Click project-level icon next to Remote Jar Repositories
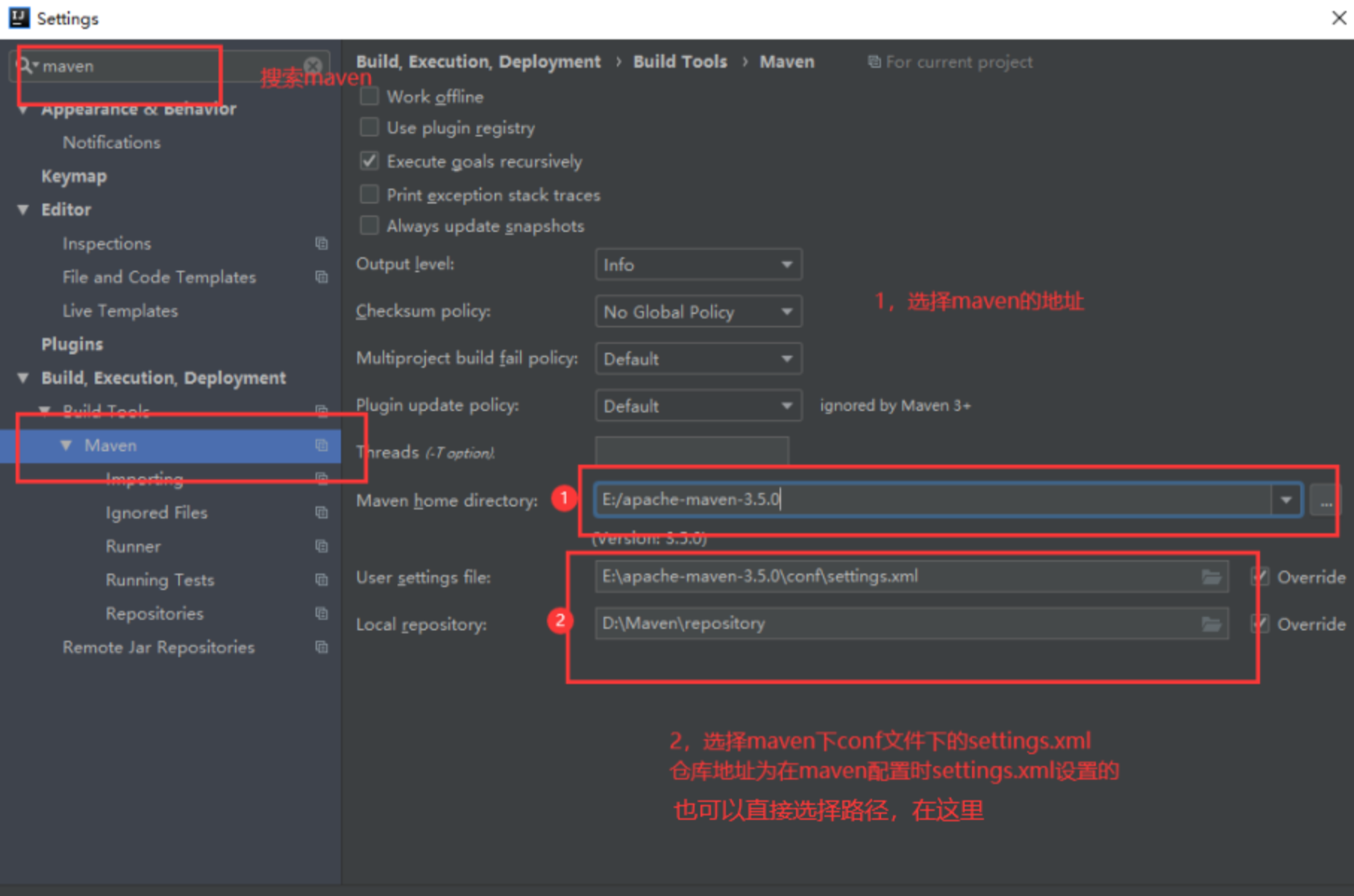 click(322, 647)
